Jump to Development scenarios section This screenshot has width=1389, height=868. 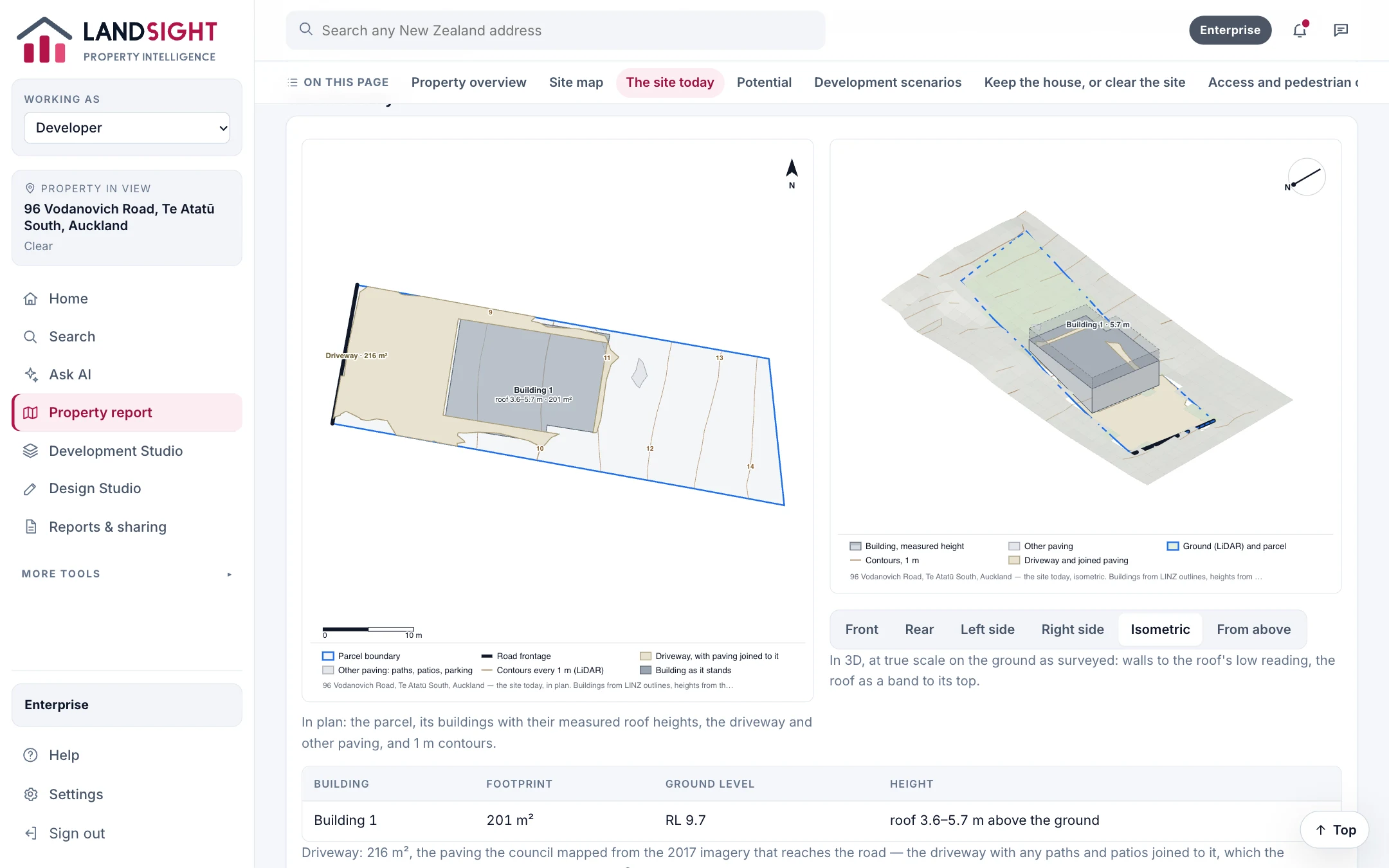click(887, 82)
